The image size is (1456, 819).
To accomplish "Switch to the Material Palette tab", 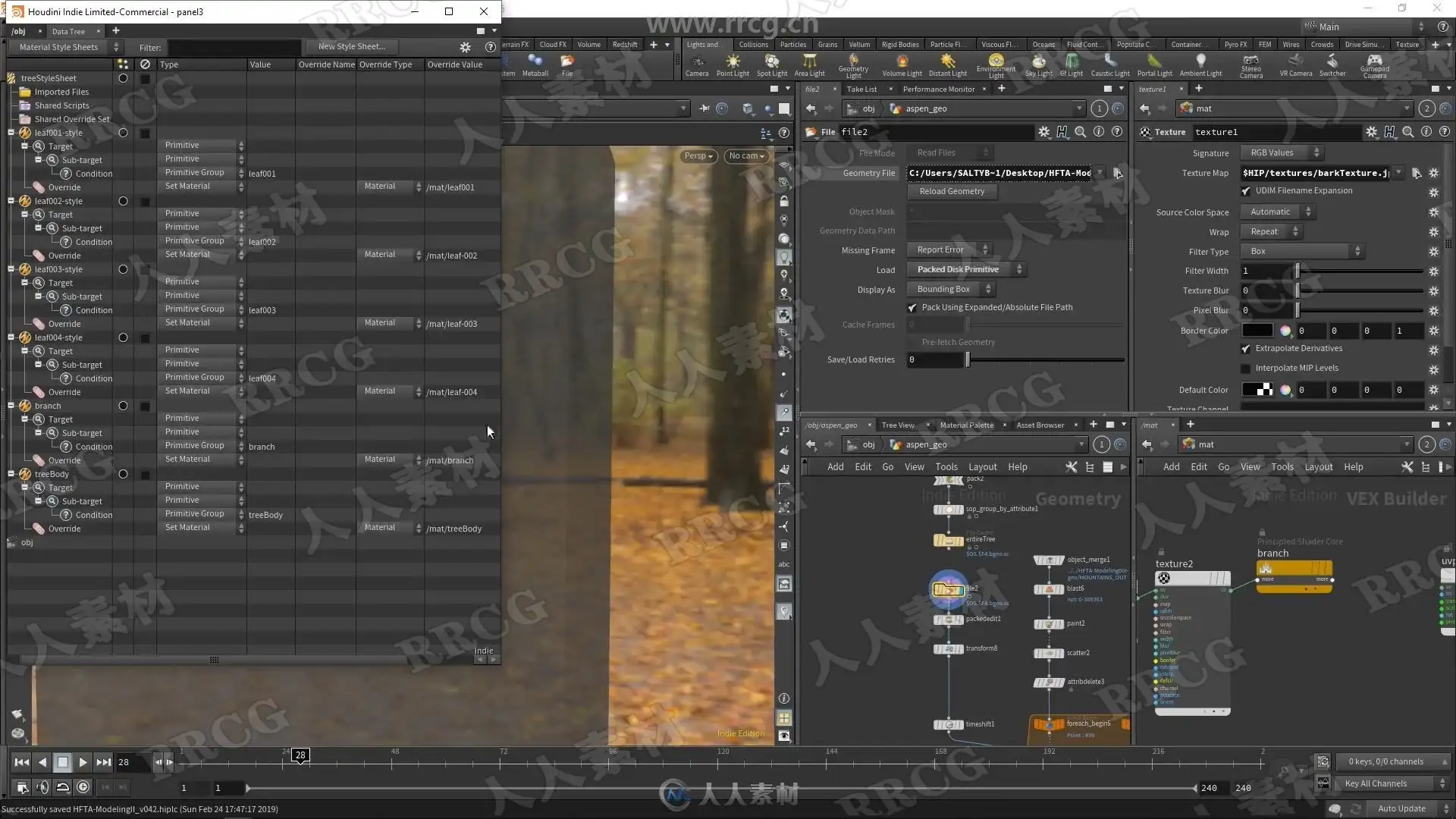I will [x=966, y=425].
